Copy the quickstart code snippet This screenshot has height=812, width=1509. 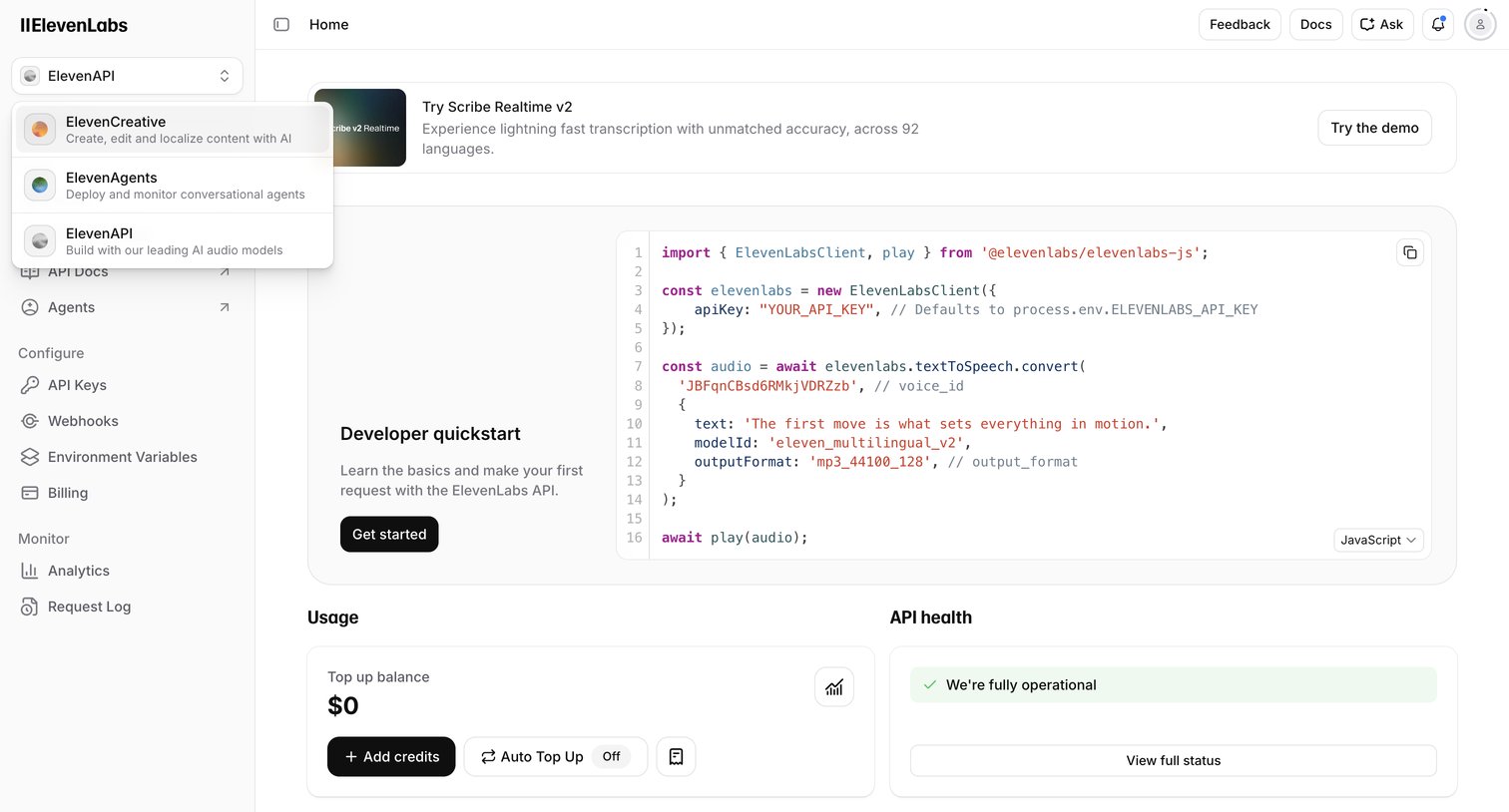pyautogui.click(x=1410, y=252)
